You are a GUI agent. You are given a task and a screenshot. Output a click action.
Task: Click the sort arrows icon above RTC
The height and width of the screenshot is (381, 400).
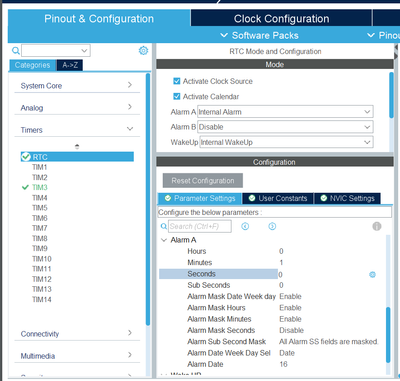[x=77, y=146]
